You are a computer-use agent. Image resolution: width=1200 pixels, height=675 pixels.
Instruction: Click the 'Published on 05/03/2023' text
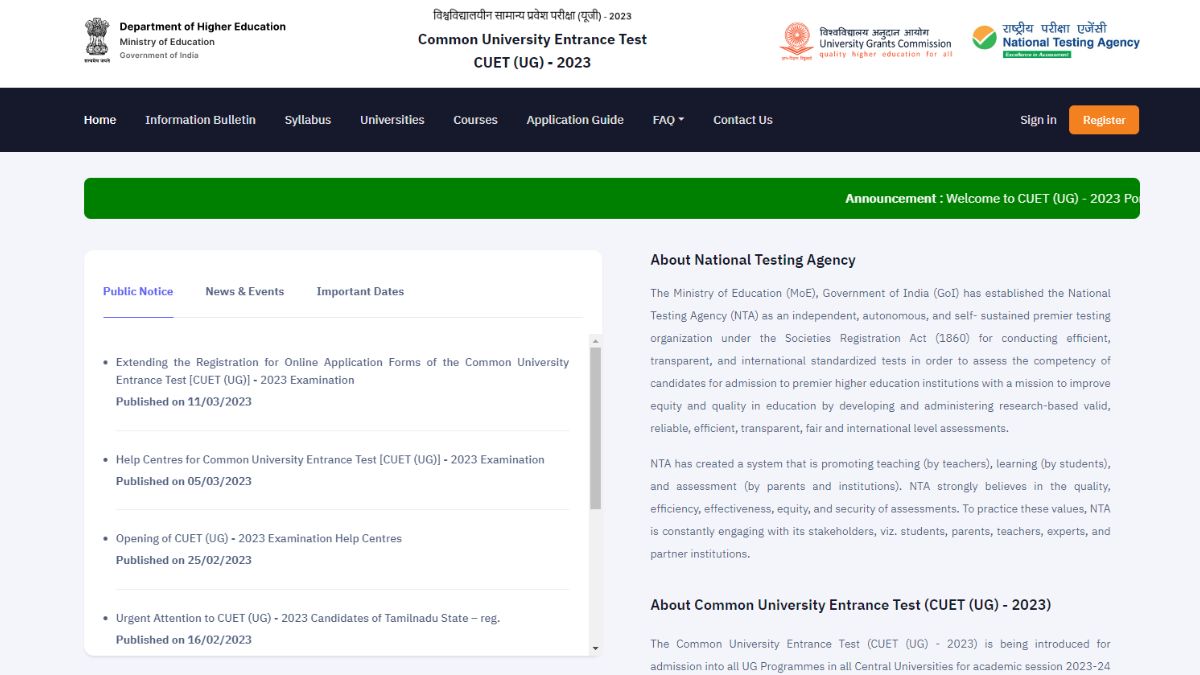(x=184, y=481)
